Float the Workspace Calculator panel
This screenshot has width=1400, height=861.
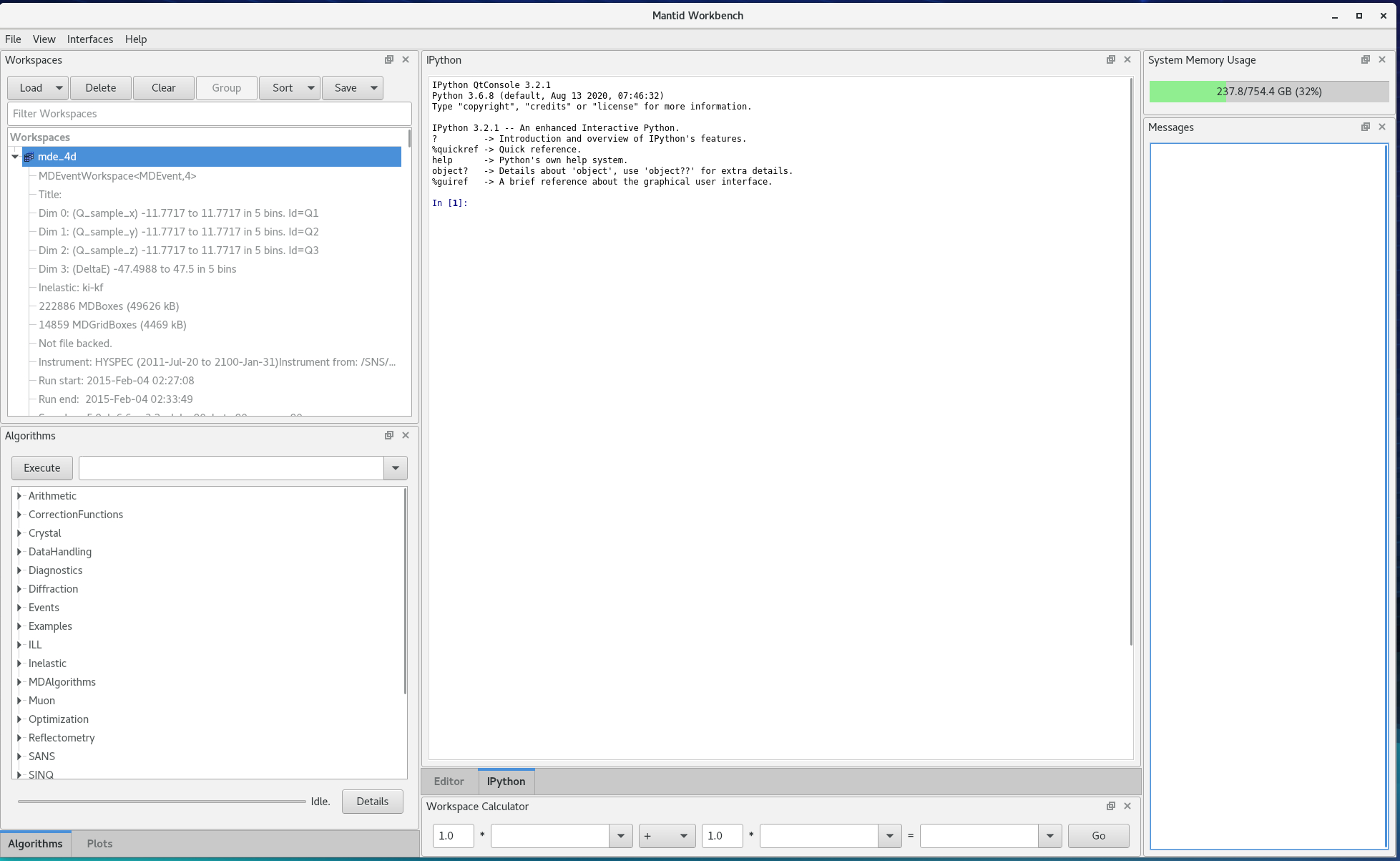coord(1111,807)
